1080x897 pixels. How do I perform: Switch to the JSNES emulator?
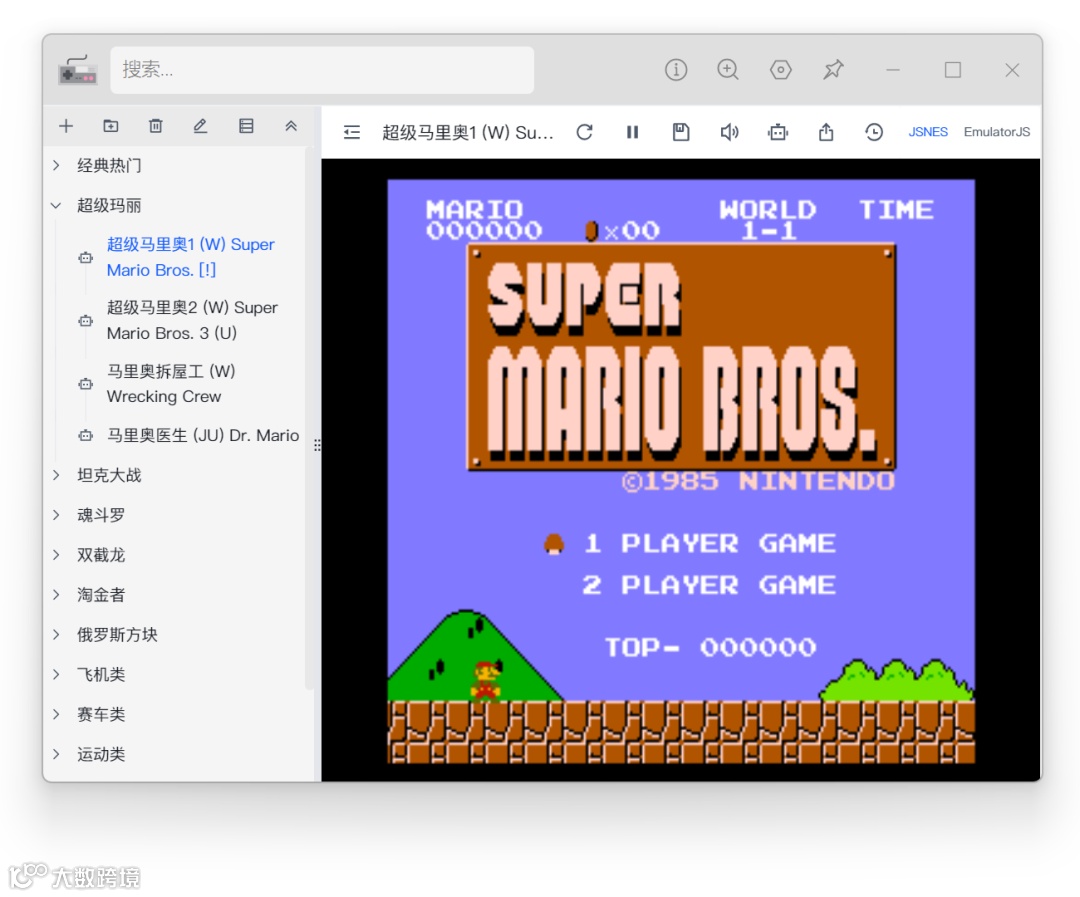coord(928,132)
